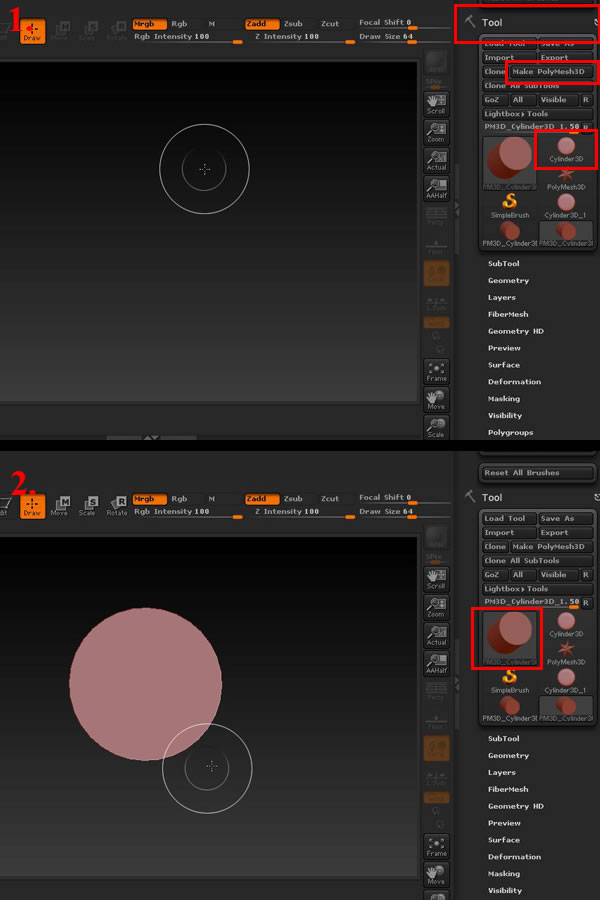
Task: Activate the Draw mode button in step 2 screenshot
Action: pos(32,506)
